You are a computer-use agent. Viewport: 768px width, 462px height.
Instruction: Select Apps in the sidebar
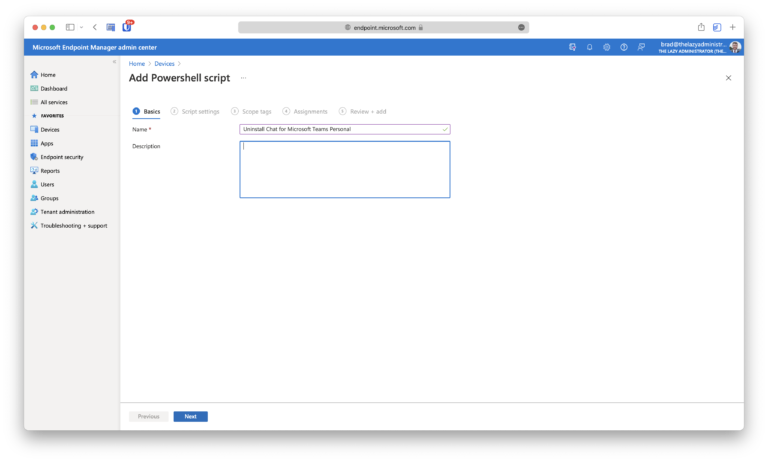point(42,144)
